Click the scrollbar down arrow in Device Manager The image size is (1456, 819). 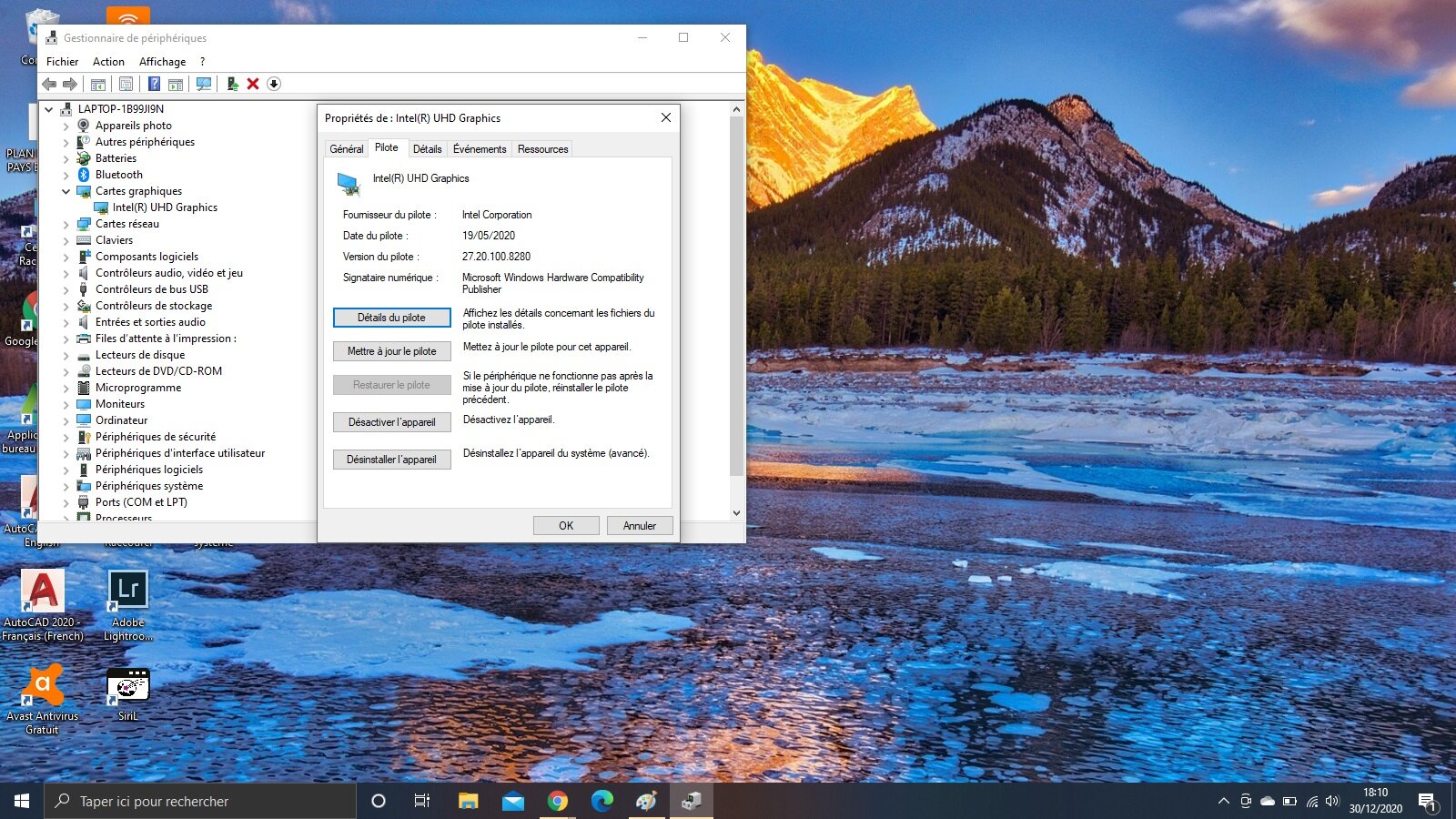(736, 512)
